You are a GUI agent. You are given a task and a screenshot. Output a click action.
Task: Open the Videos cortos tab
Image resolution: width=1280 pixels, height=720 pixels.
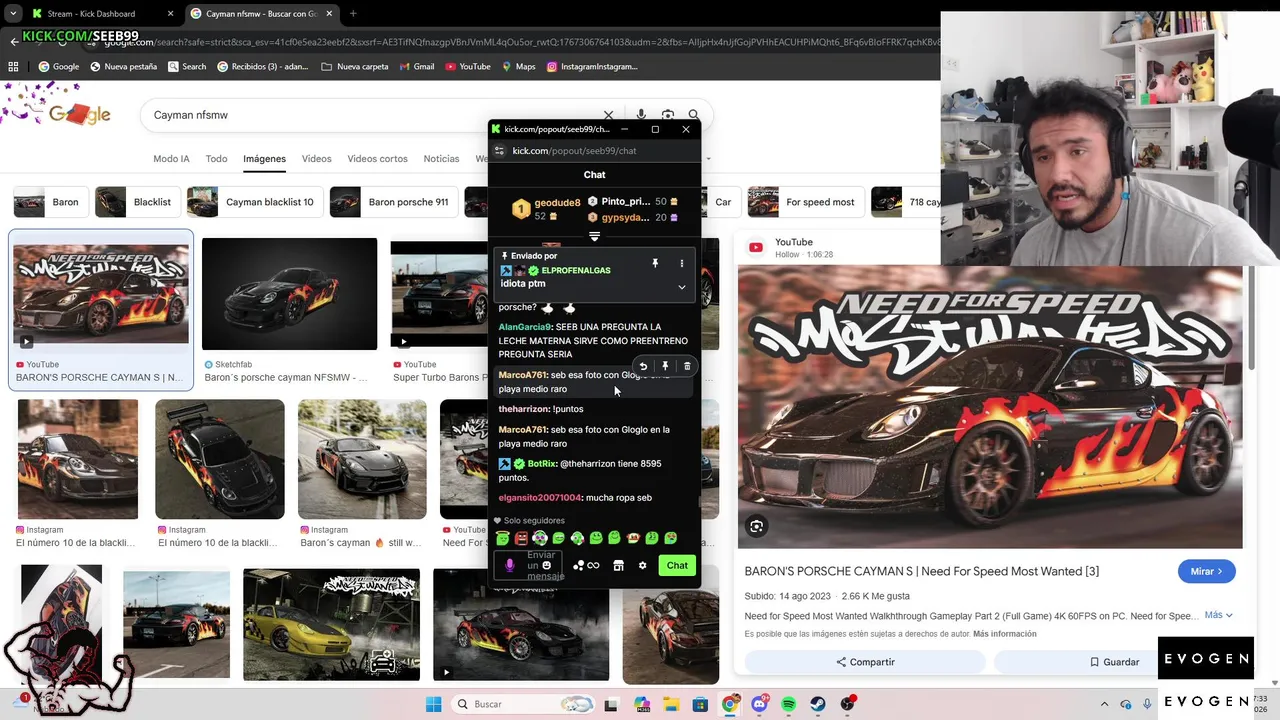(377, 159)
